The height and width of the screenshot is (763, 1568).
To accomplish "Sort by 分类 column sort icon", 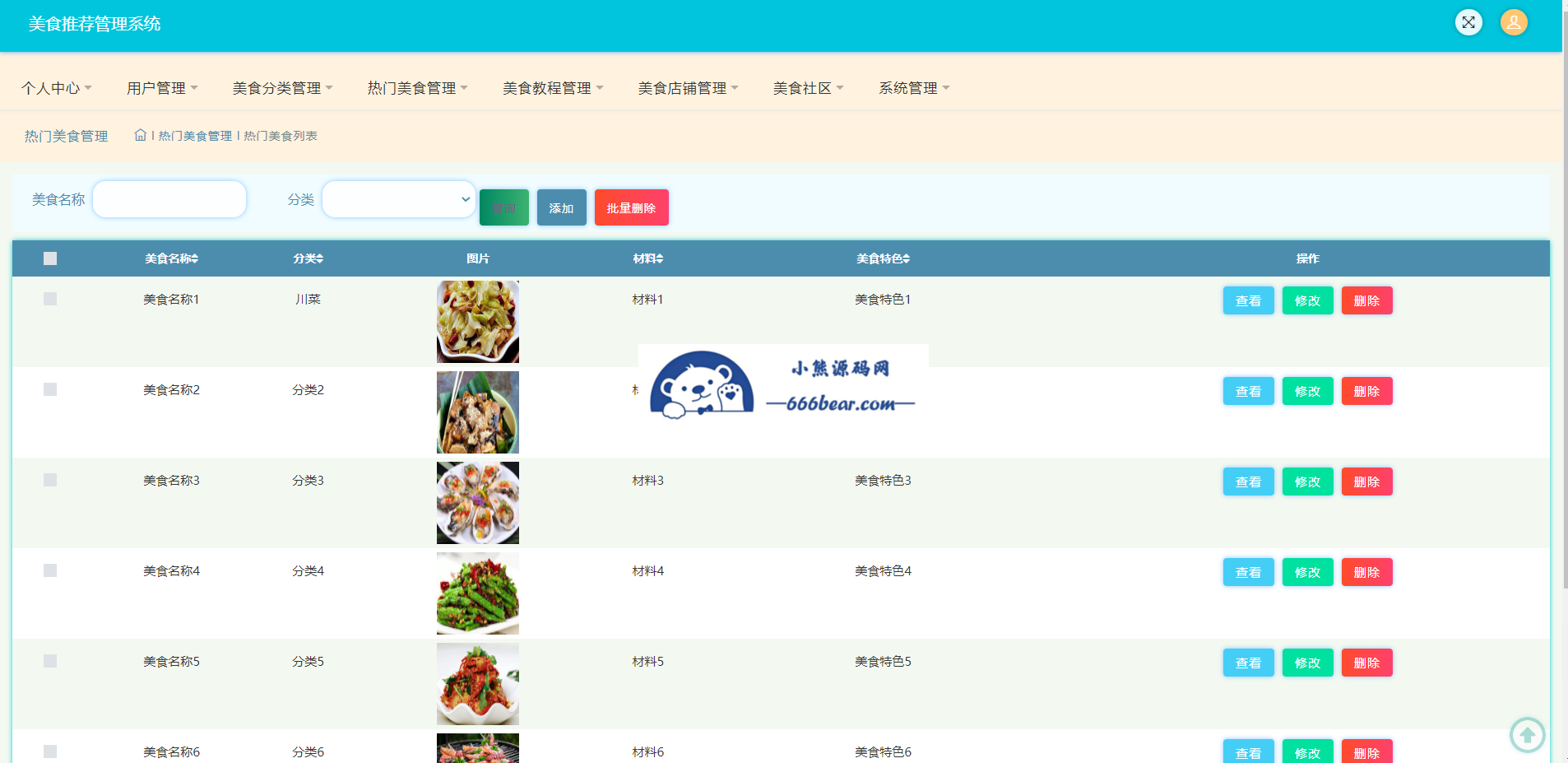I will (x=320, y=258).
